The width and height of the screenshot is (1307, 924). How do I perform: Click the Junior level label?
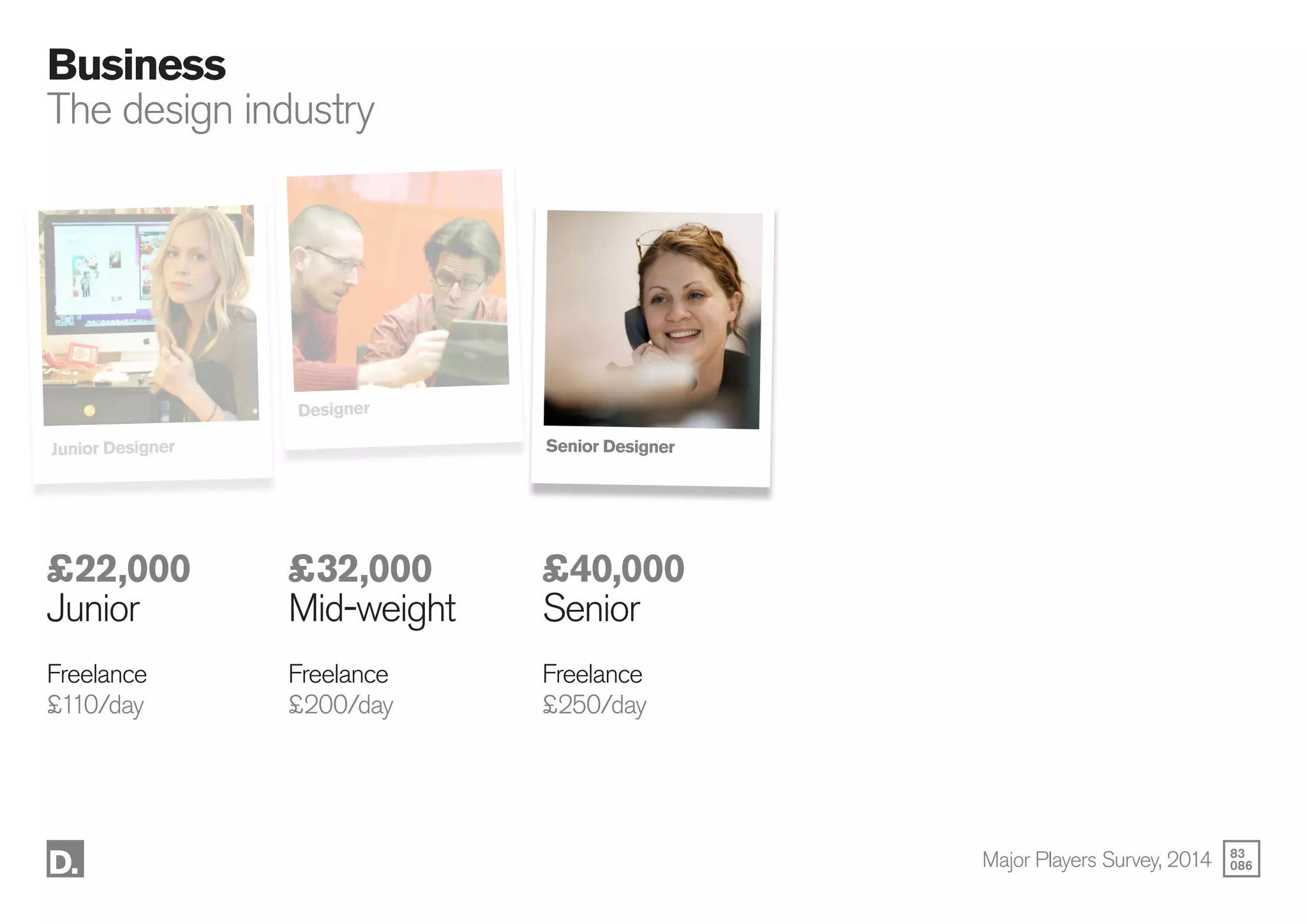tap(93, 609)
